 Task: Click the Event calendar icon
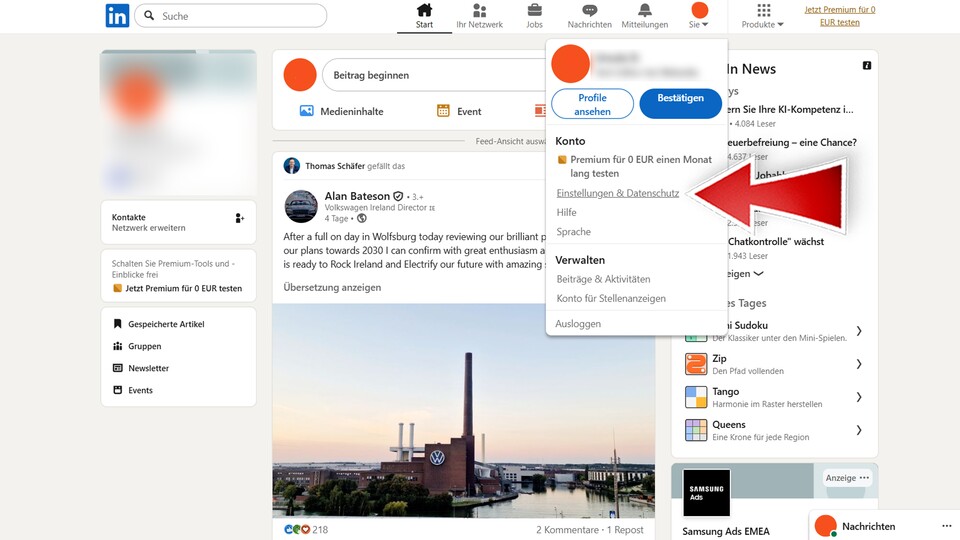point(443,111)
